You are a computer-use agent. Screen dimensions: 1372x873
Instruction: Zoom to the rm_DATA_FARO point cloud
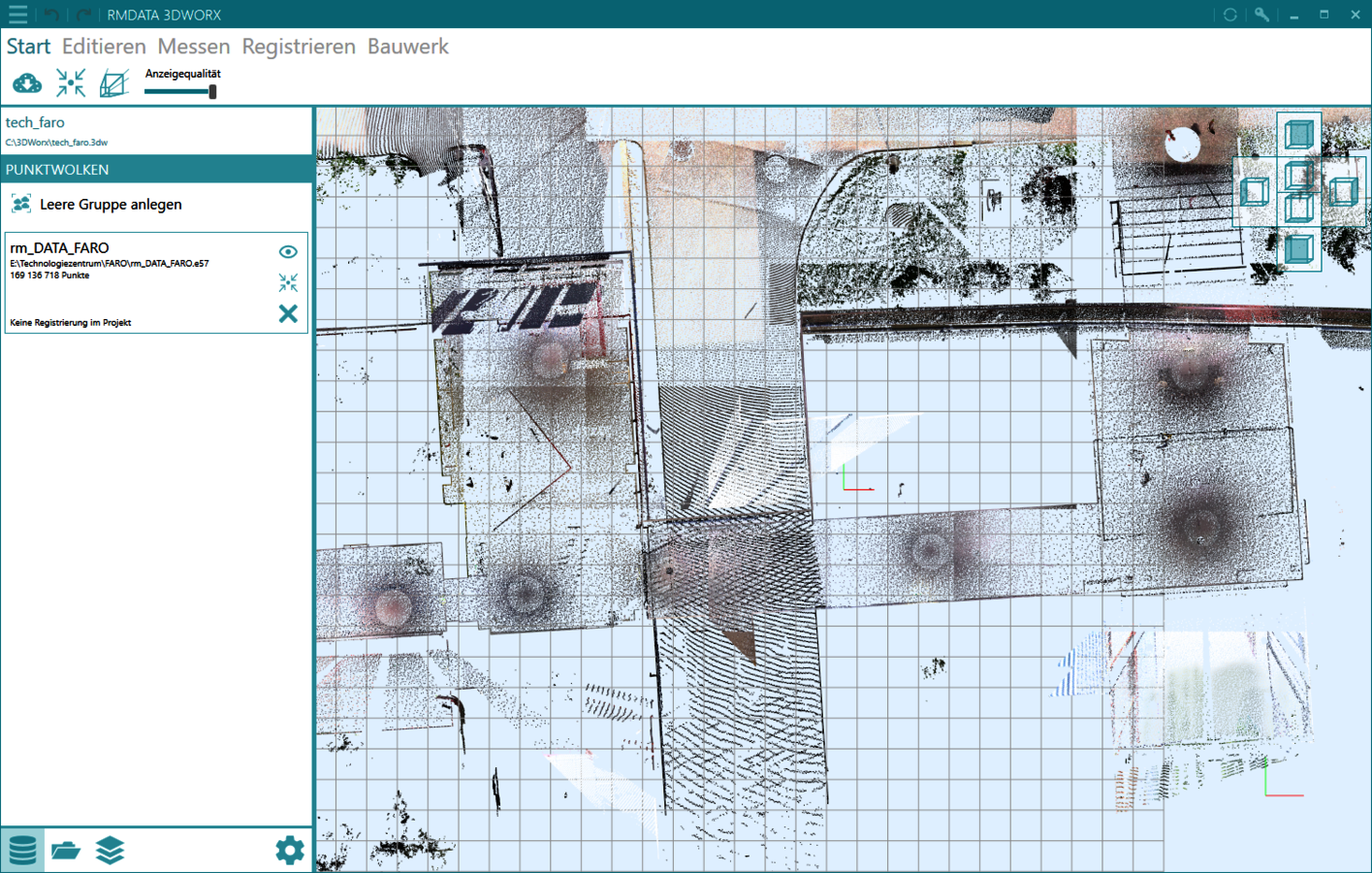288,282
